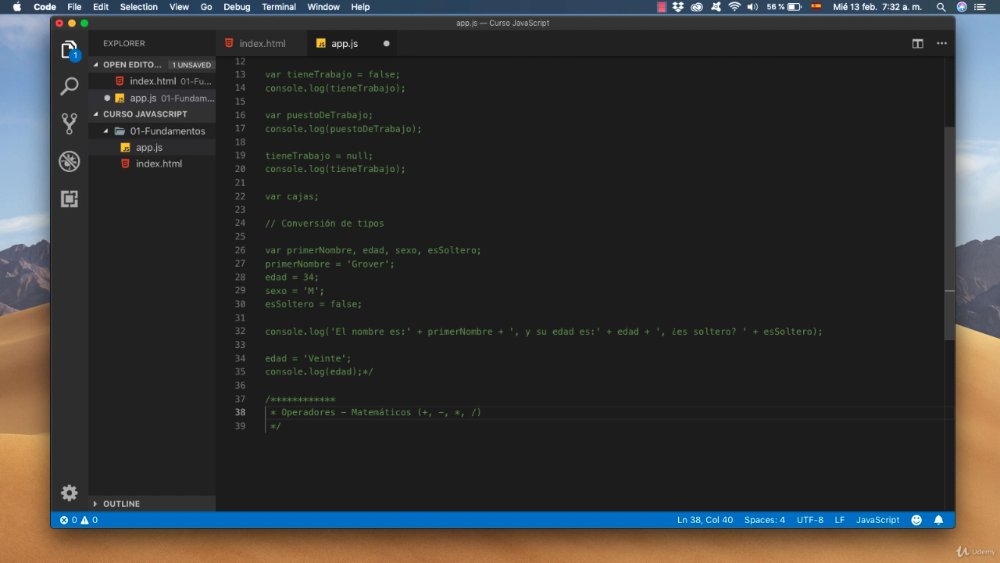Split the editor to the right

pyautogui.click(x=917, y=43)
